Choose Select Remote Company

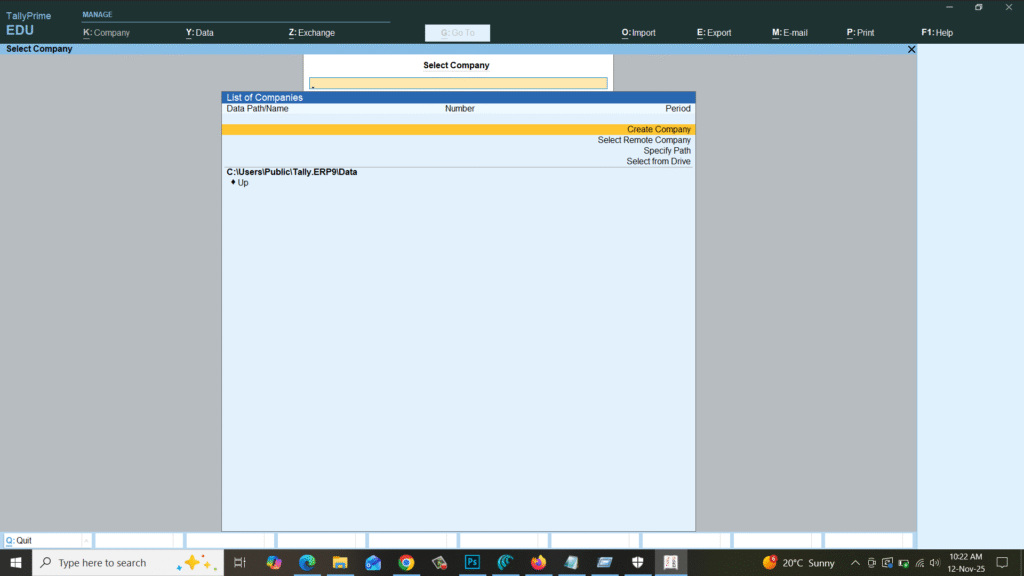click(x=645, y=140)
